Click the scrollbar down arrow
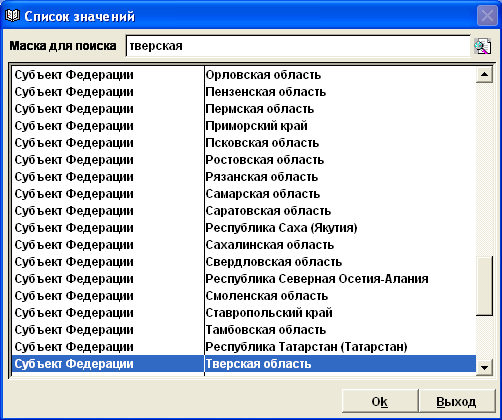 (484, 368)
